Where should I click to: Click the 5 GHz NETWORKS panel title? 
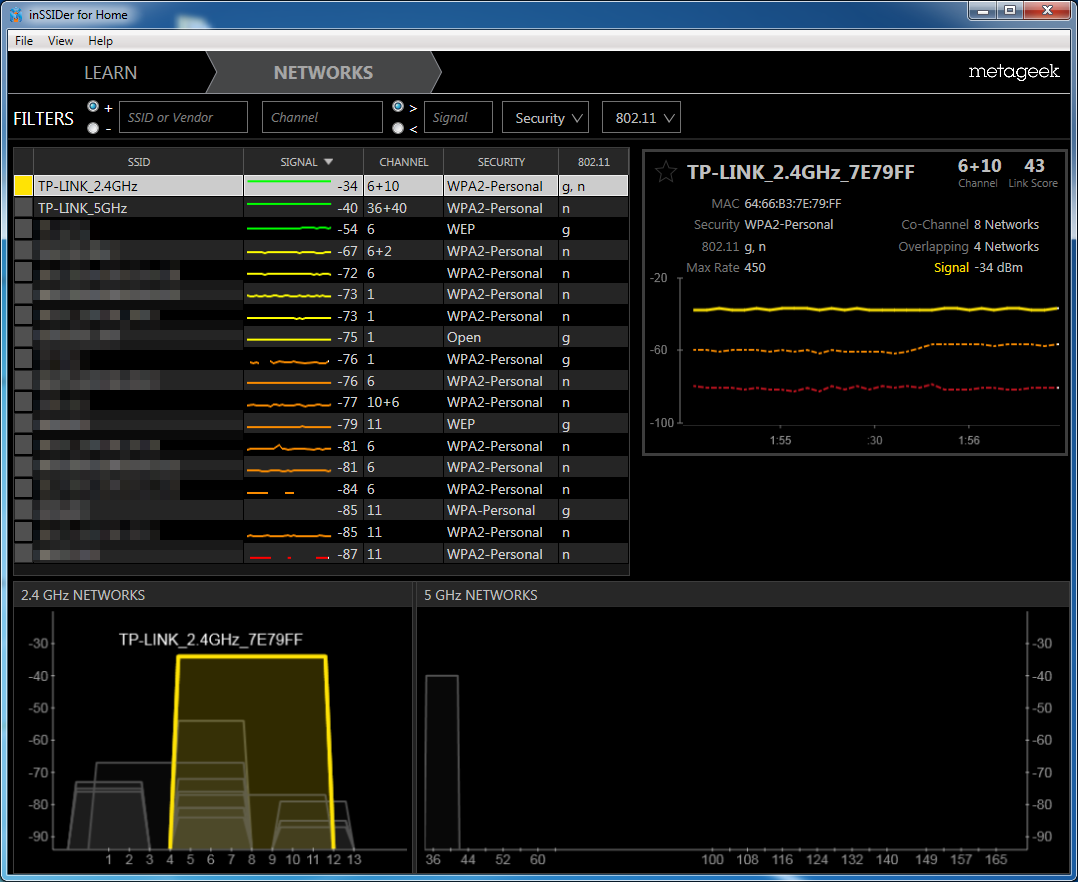(x=481, y=595)
